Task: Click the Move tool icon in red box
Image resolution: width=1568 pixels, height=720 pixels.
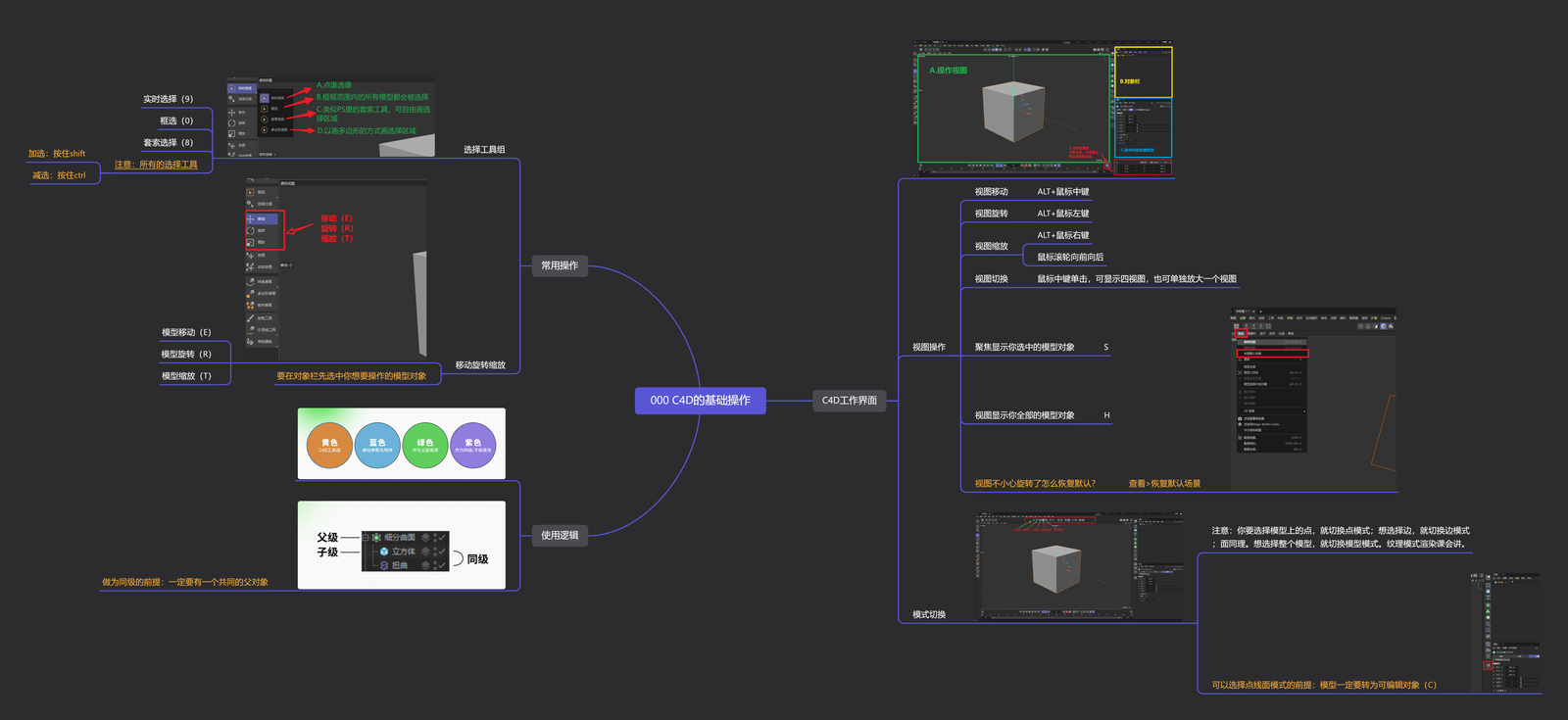Action: (251, 218)
